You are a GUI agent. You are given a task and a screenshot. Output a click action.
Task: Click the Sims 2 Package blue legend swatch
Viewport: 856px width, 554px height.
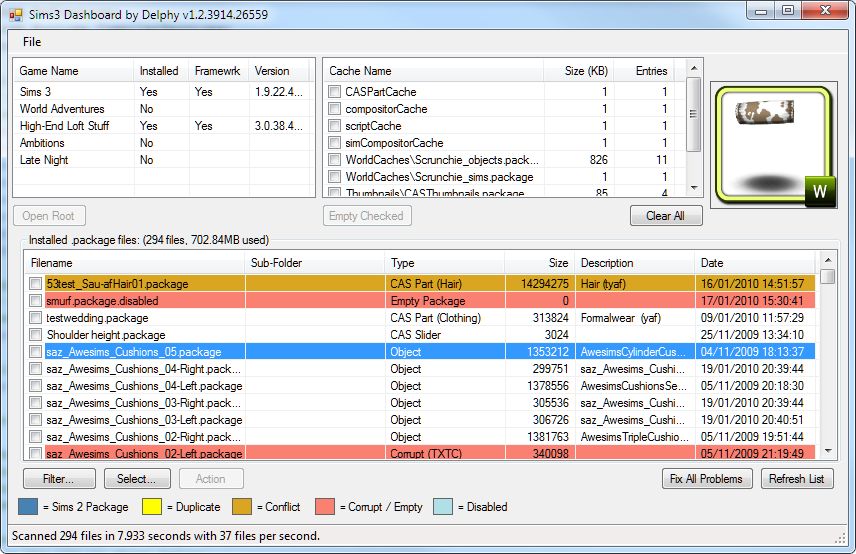(x=28, y=507)
